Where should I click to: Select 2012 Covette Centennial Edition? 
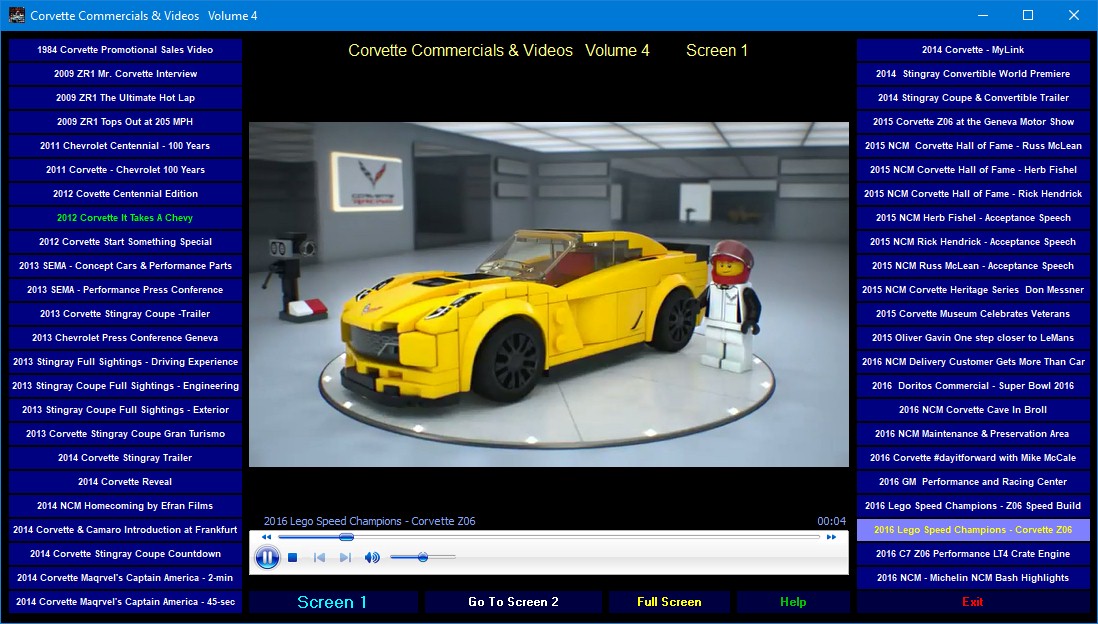[125, 194]
